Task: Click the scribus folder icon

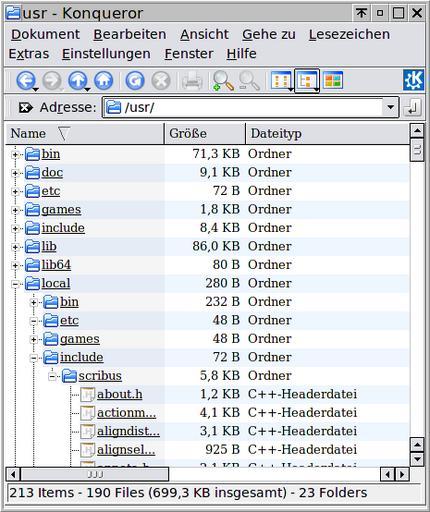Action: point(69,376)
